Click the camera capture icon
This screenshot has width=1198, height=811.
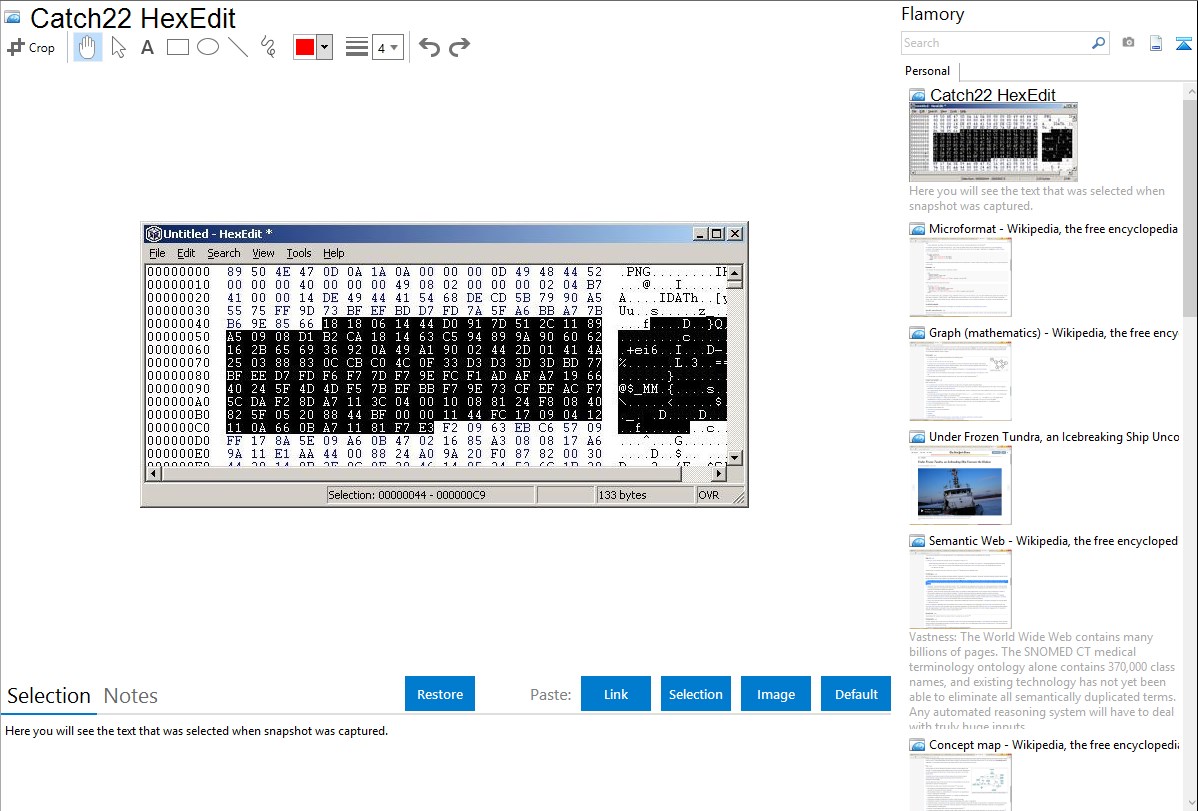pyautogui.click(x=1128, y=43)
